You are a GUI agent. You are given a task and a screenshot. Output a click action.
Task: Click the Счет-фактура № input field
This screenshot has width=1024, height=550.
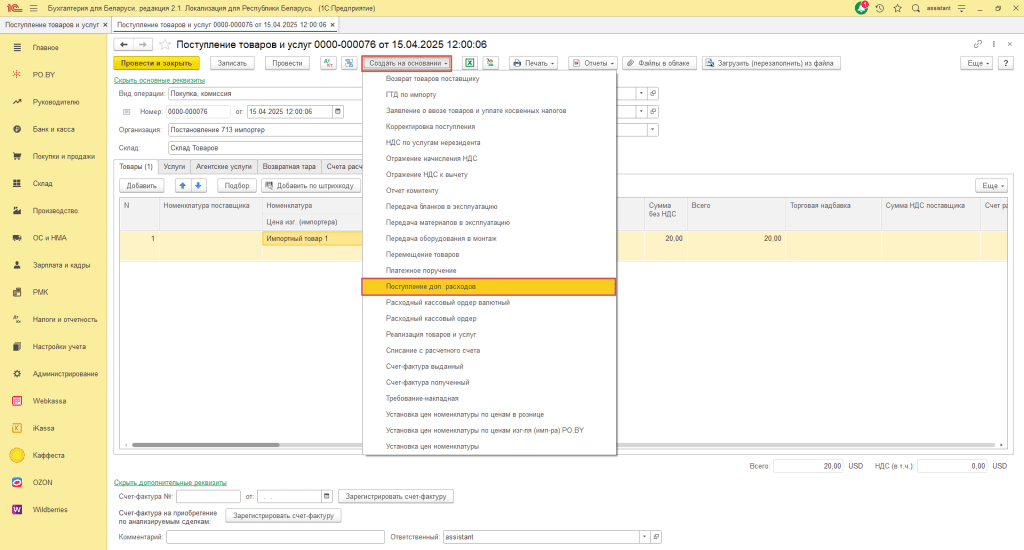(x=208, y=496)
